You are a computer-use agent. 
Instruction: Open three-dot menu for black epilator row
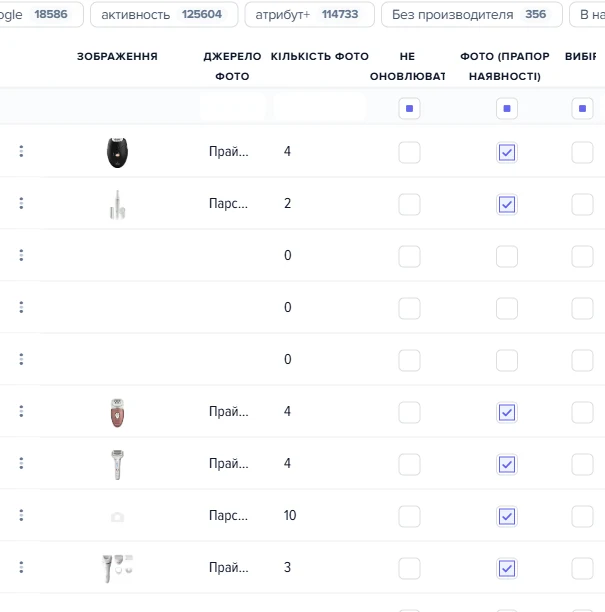pyautogui.click(x=21, y=151)
